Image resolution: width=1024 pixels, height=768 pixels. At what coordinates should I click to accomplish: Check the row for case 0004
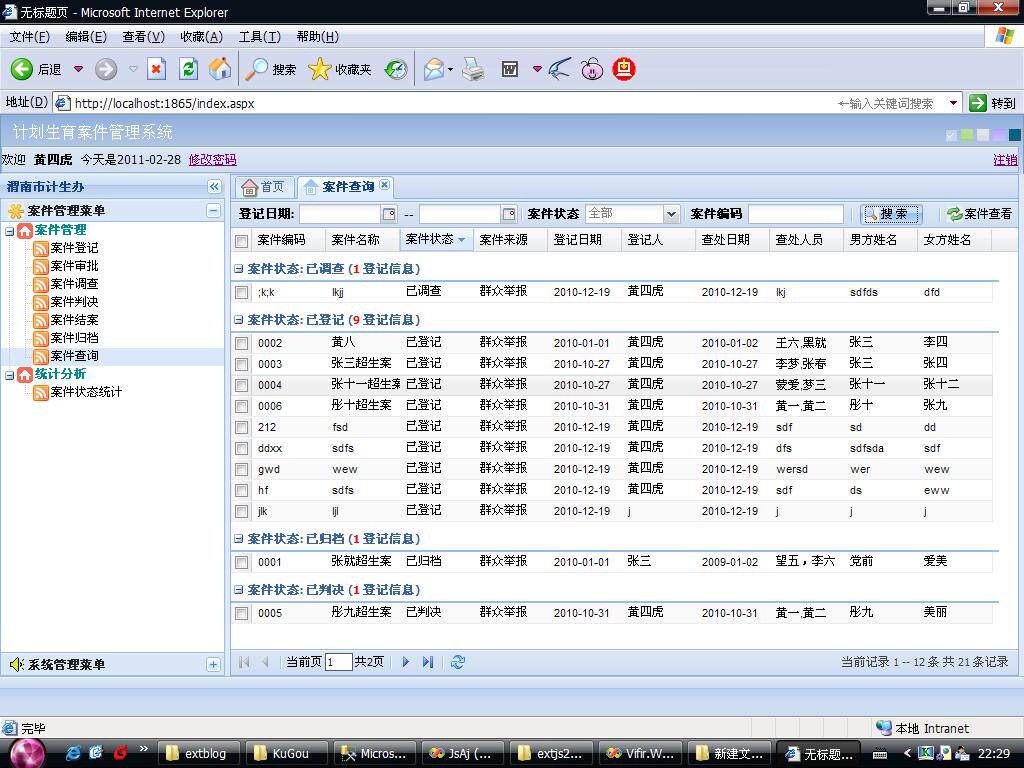242,385
